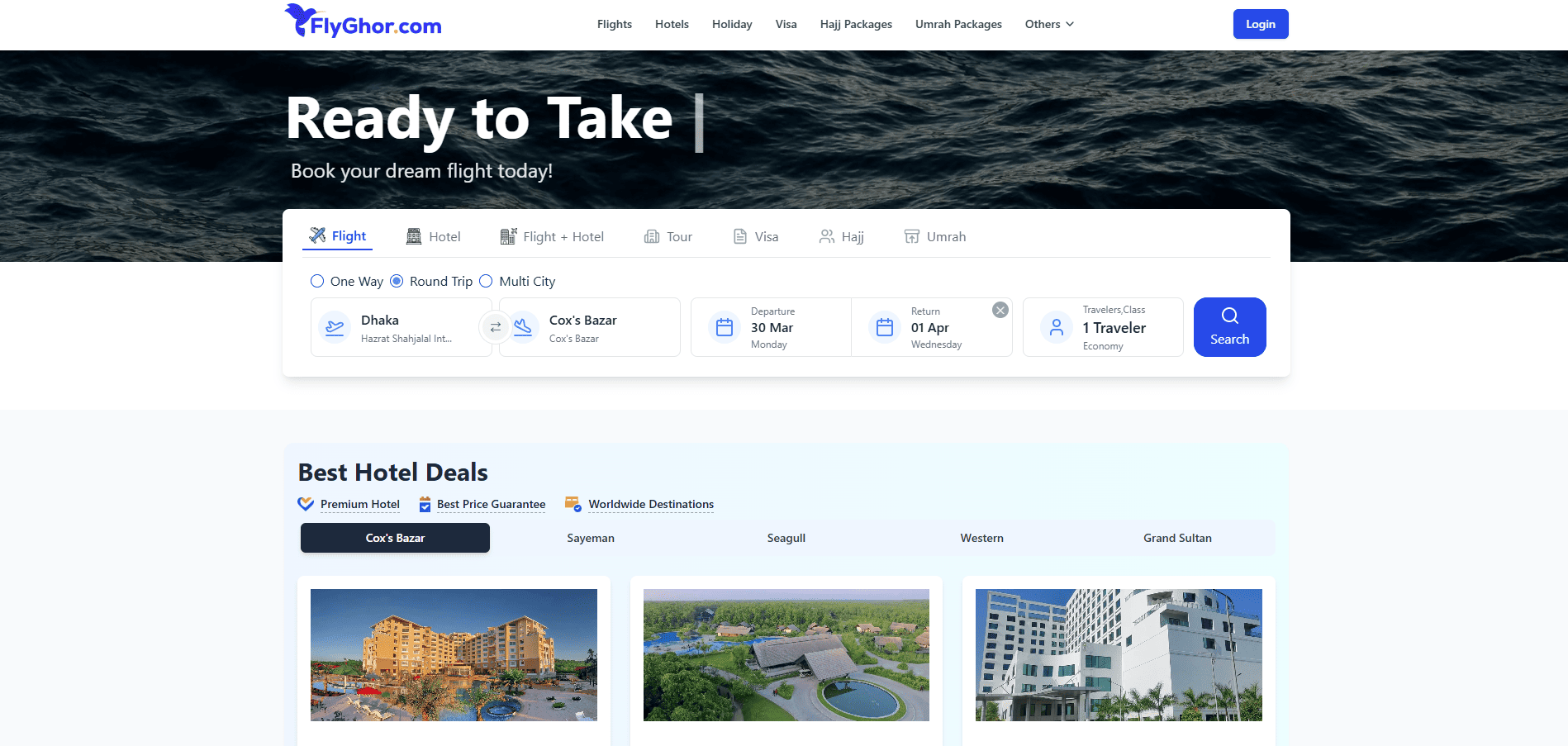Click the airplane icon on Flight tab
Screen dimensions: 1568x746
pyautogui.click(x=317, y=235)
